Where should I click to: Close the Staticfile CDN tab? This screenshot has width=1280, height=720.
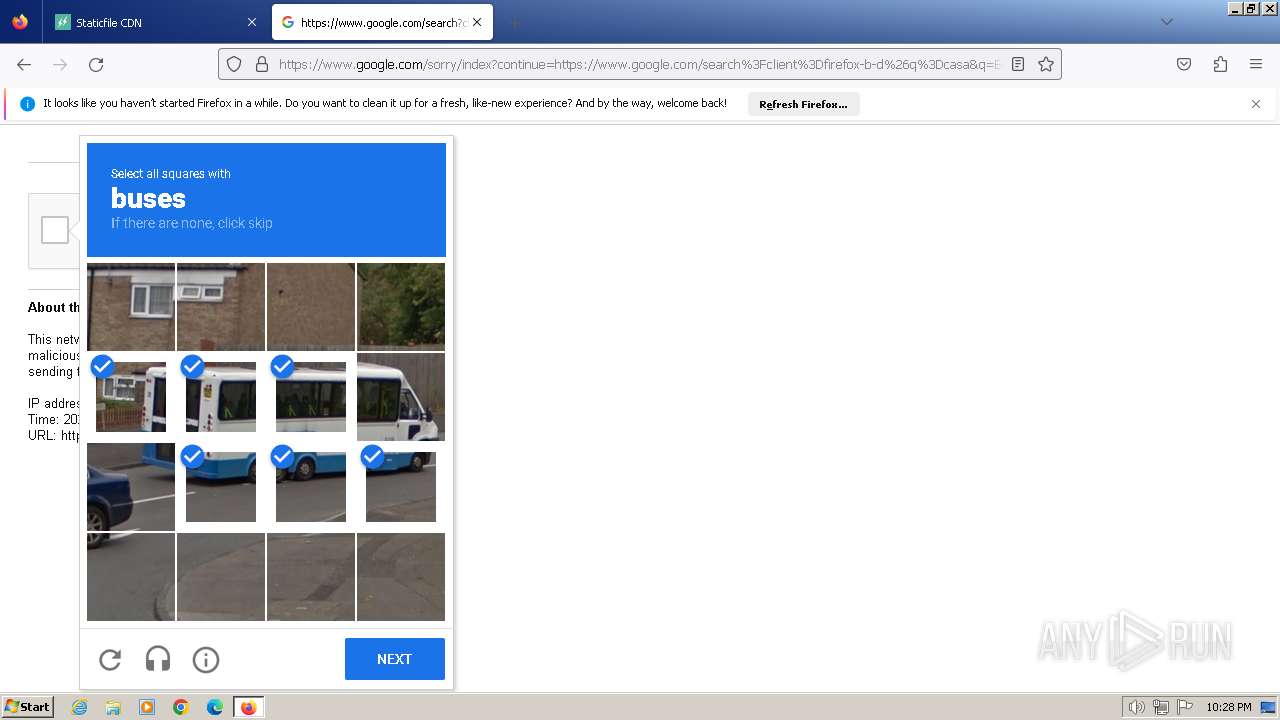pos(251,22)
